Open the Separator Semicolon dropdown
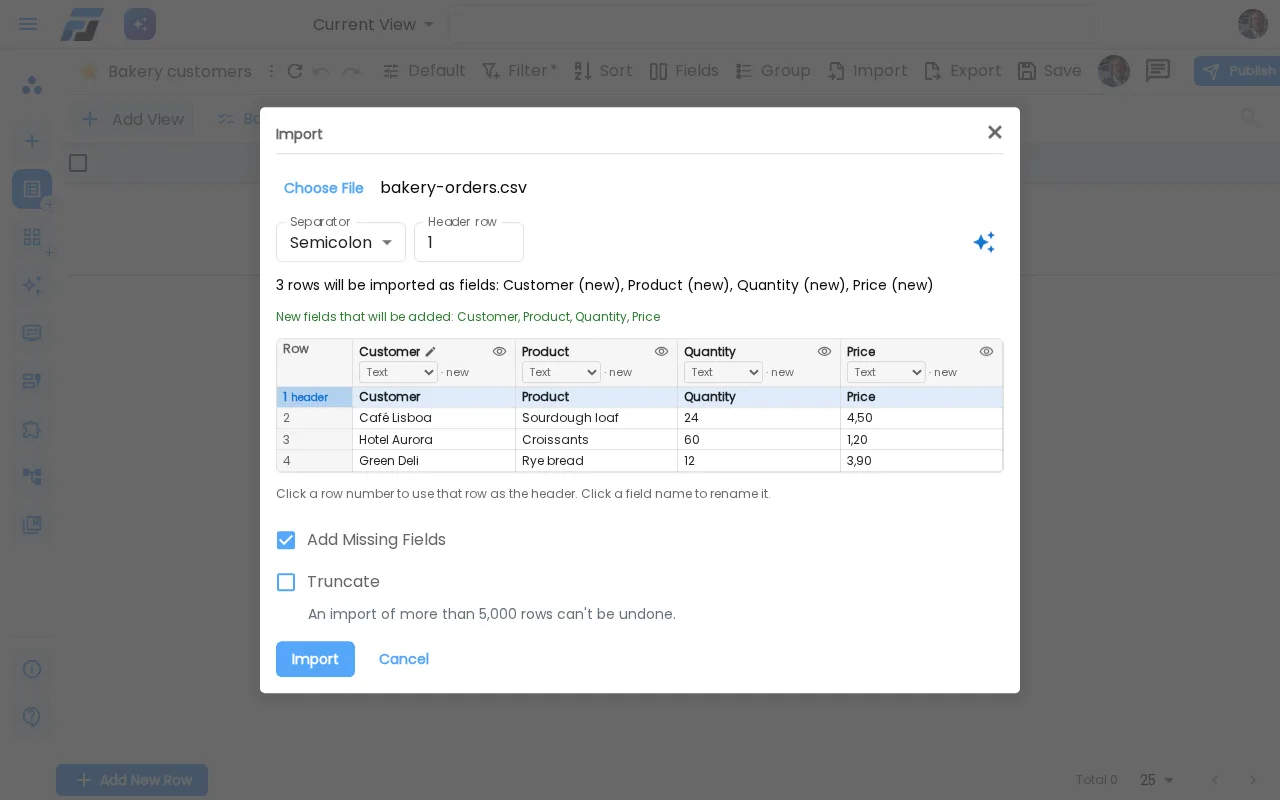 click(x=341, y=242)
